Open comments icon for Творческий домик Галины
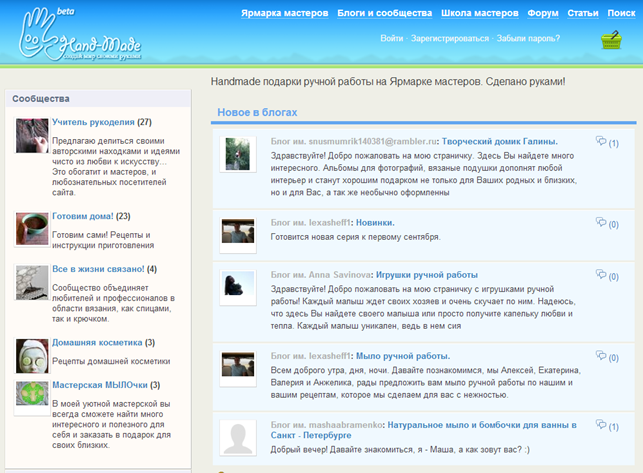The image size is (643, 473). tap(601, 141)
